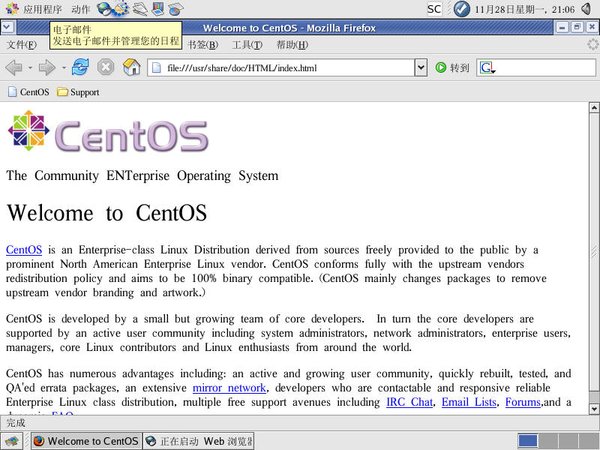600x450 pixels.
Task: Open the 文件(F) menu
Action: [22, 45]
